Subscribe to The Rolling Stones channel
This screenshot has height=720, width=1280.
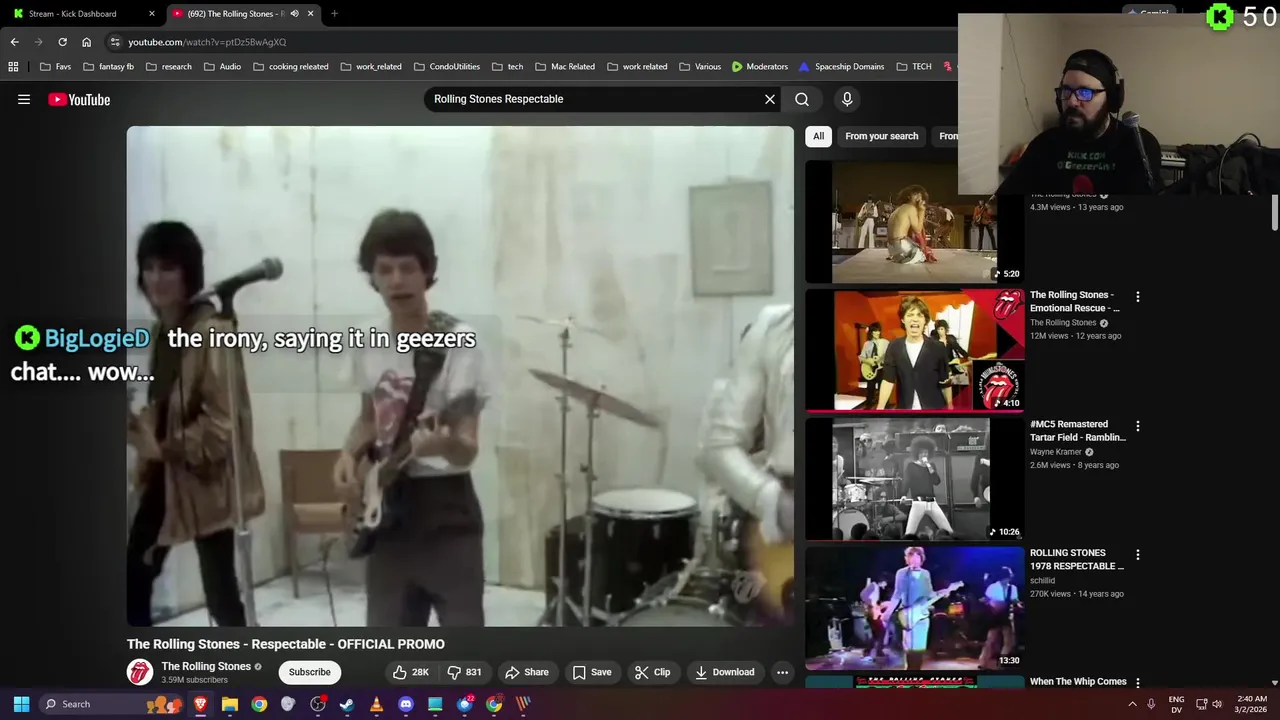[x=309, y=672]
